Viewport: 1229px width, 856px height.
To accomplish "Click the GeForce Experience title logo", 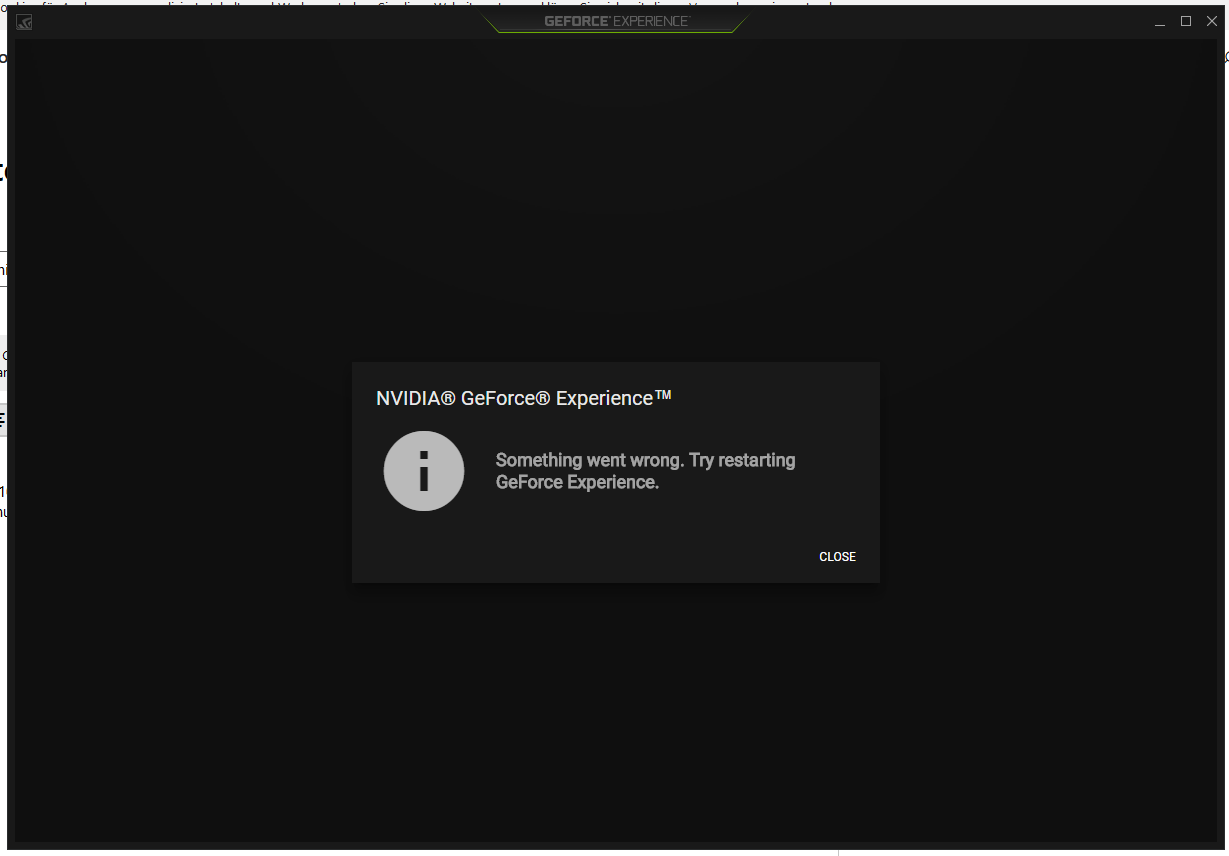I will (x=616, y=21).
